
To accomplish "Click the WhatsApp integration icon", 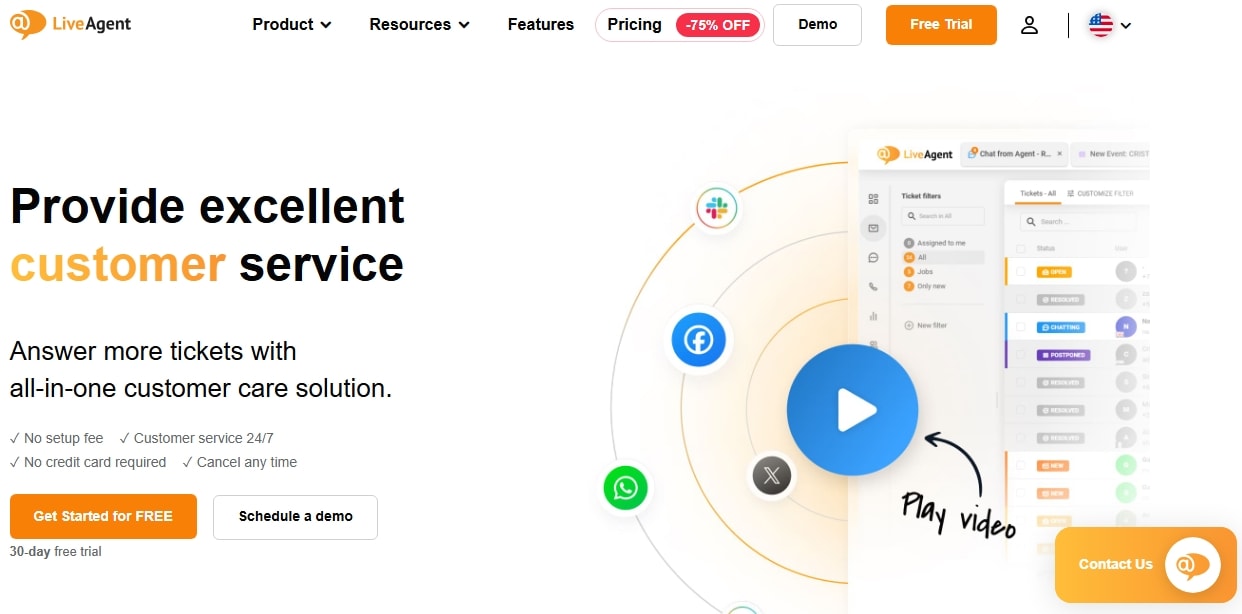I will [x=625, y=488].
